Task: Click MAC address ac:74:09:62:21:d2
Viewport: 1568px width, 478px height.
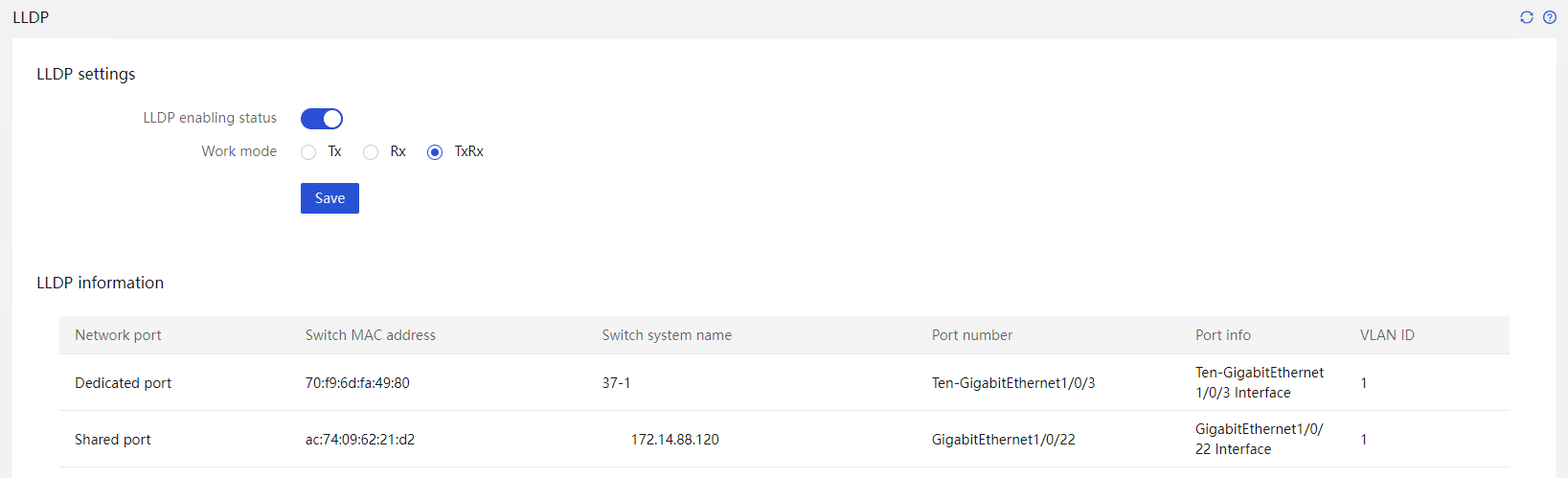Action: [x=360, y=440]
